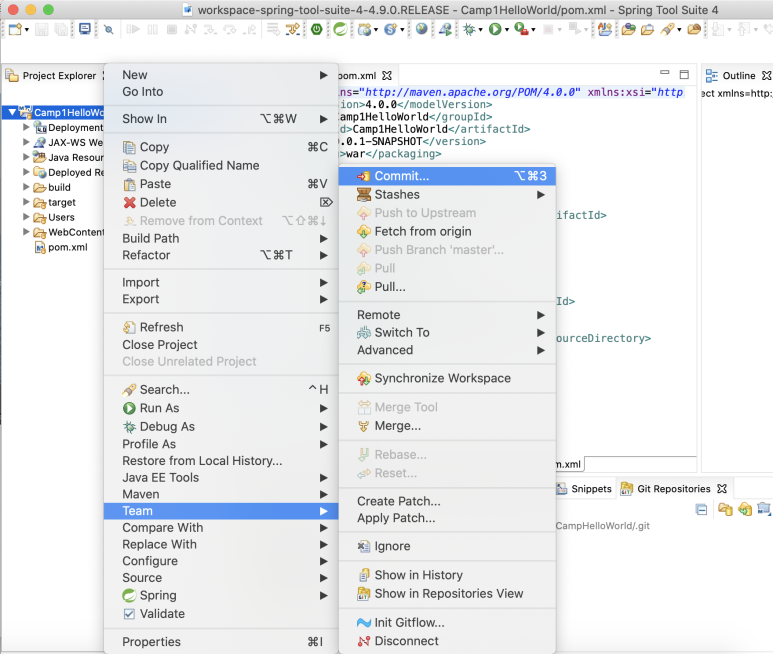Expand the Advanced submenu arrow
The image size is (773, 654).
click(541, 350)
